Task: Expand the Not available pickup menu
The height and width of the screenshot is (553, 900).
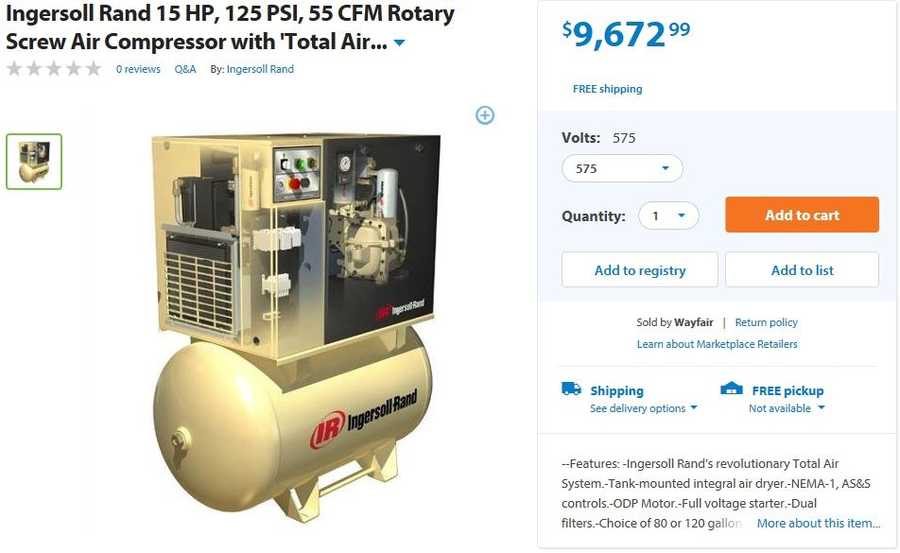Action: (x=786, y=408)
